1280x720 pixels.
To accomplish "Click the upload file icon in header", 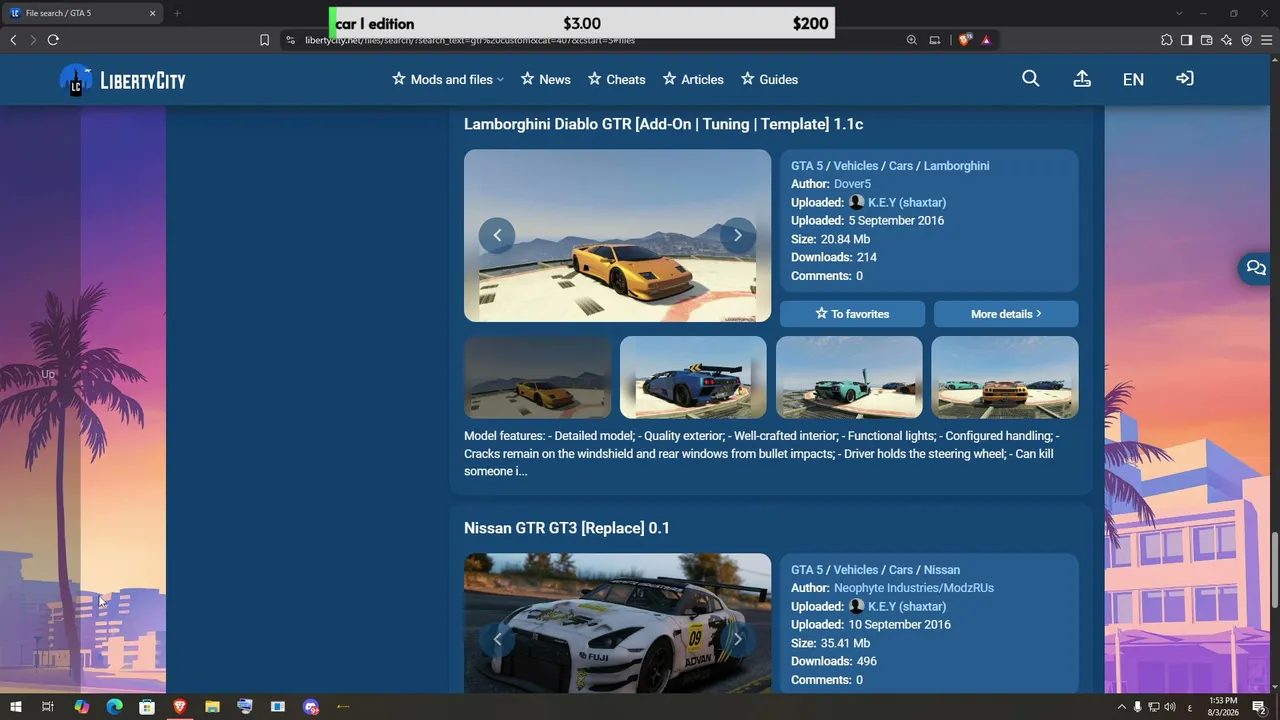I will coord(1082,79).
